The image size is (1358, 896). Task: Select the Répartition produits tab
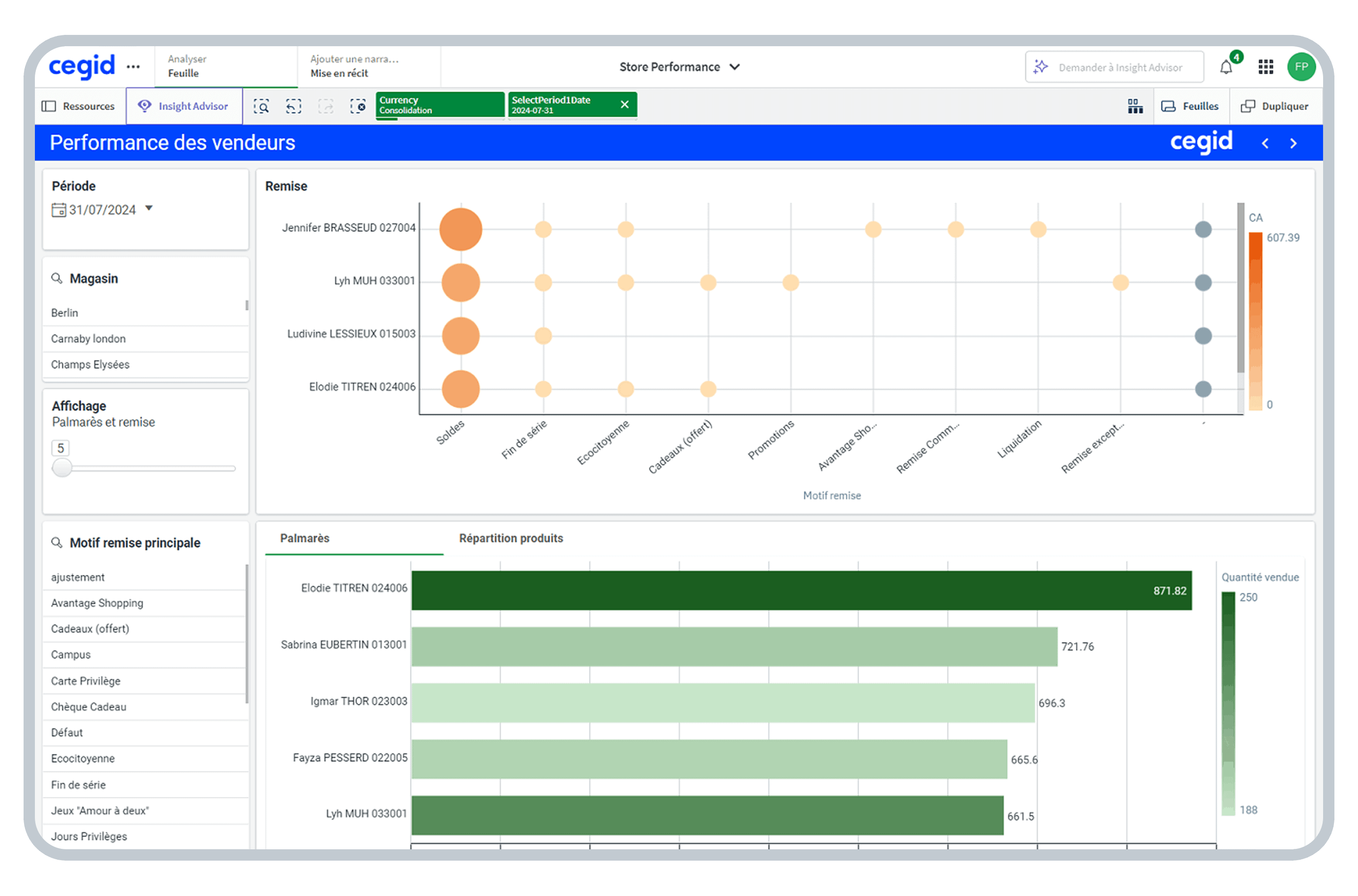point(511,538)
